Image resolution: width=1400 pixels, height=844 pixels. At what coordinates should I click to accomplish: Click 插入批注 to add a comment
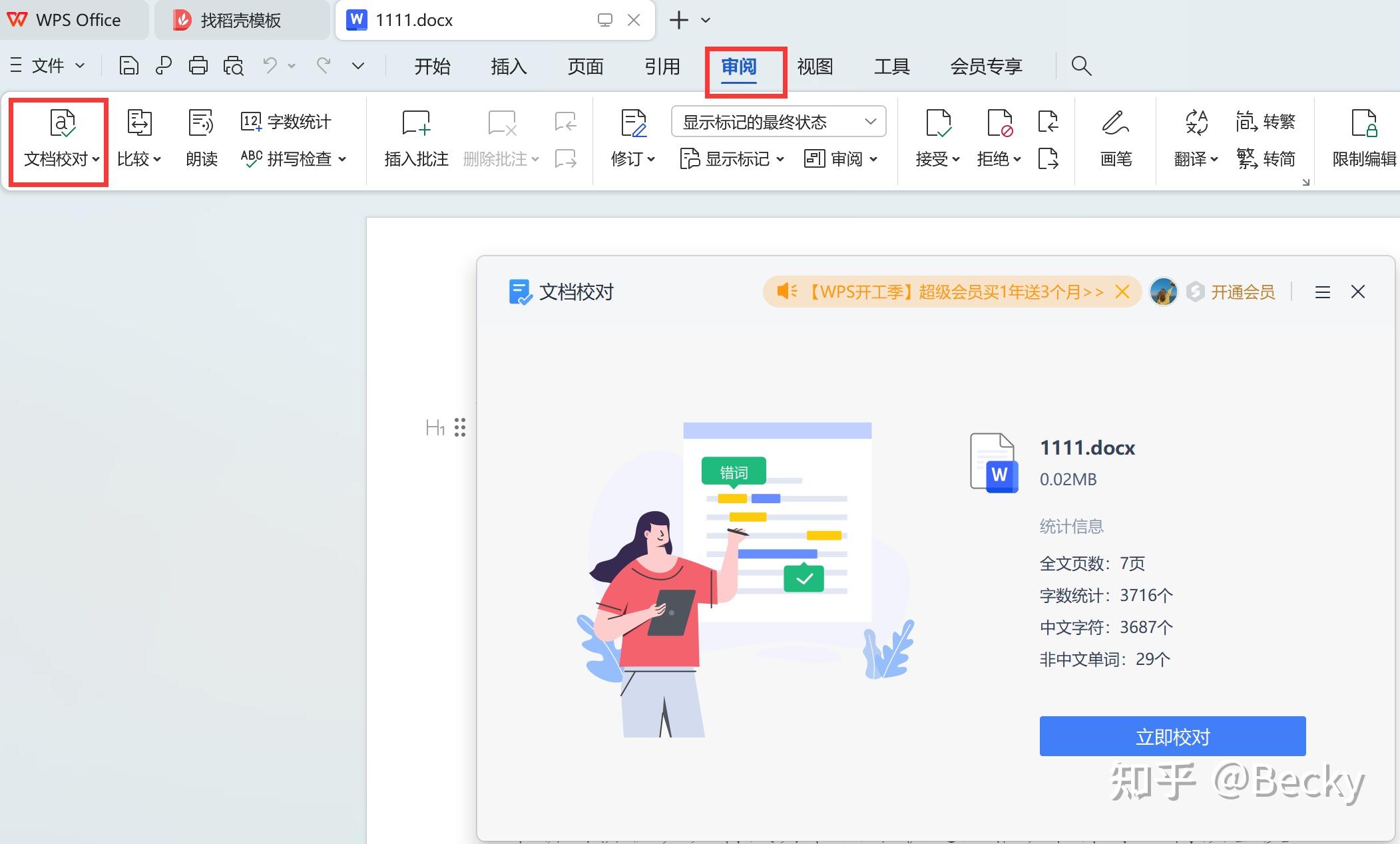click(x=416, y=140)
